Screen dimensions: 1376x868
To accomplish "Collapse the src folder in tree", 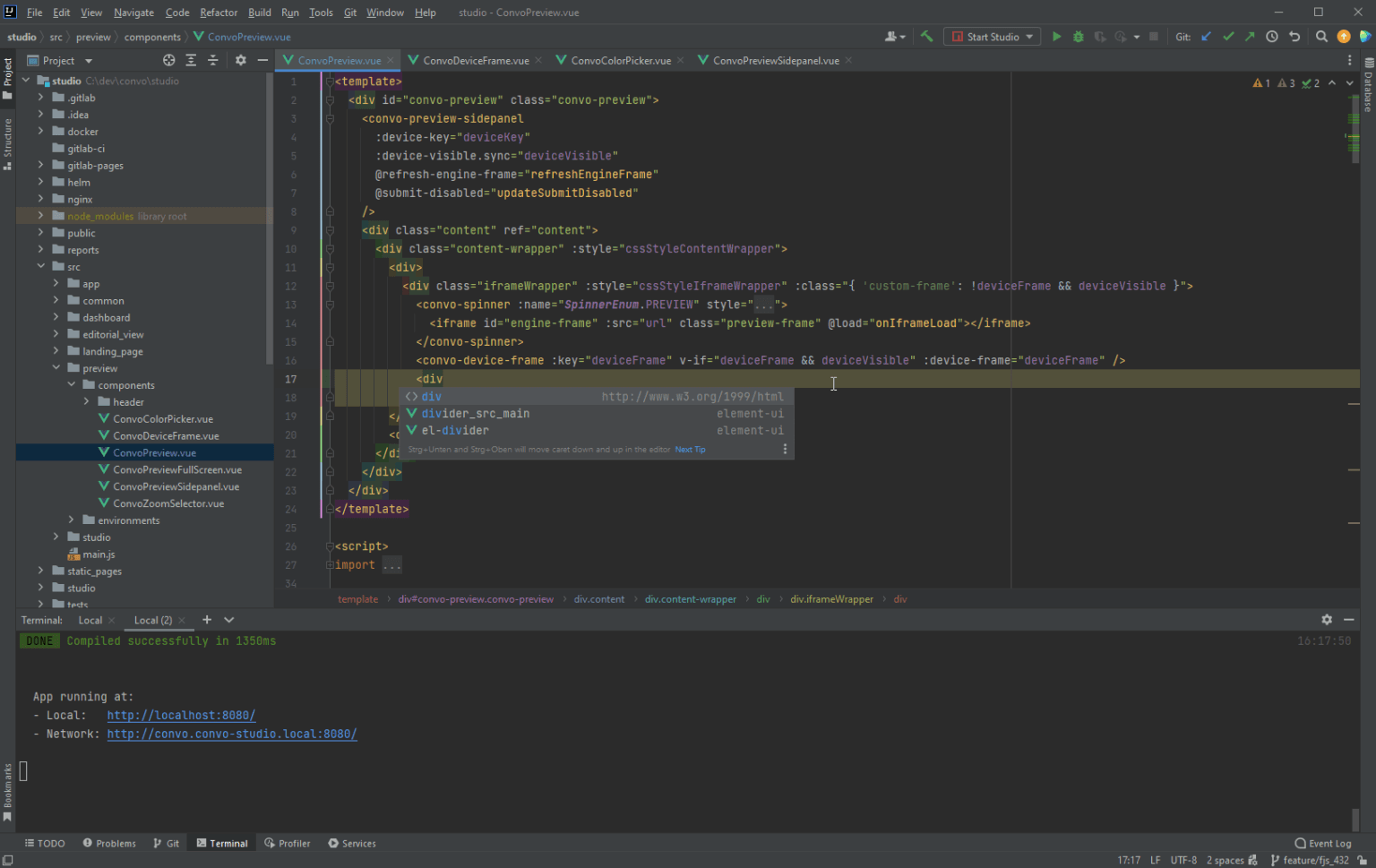I will point(41,267).
